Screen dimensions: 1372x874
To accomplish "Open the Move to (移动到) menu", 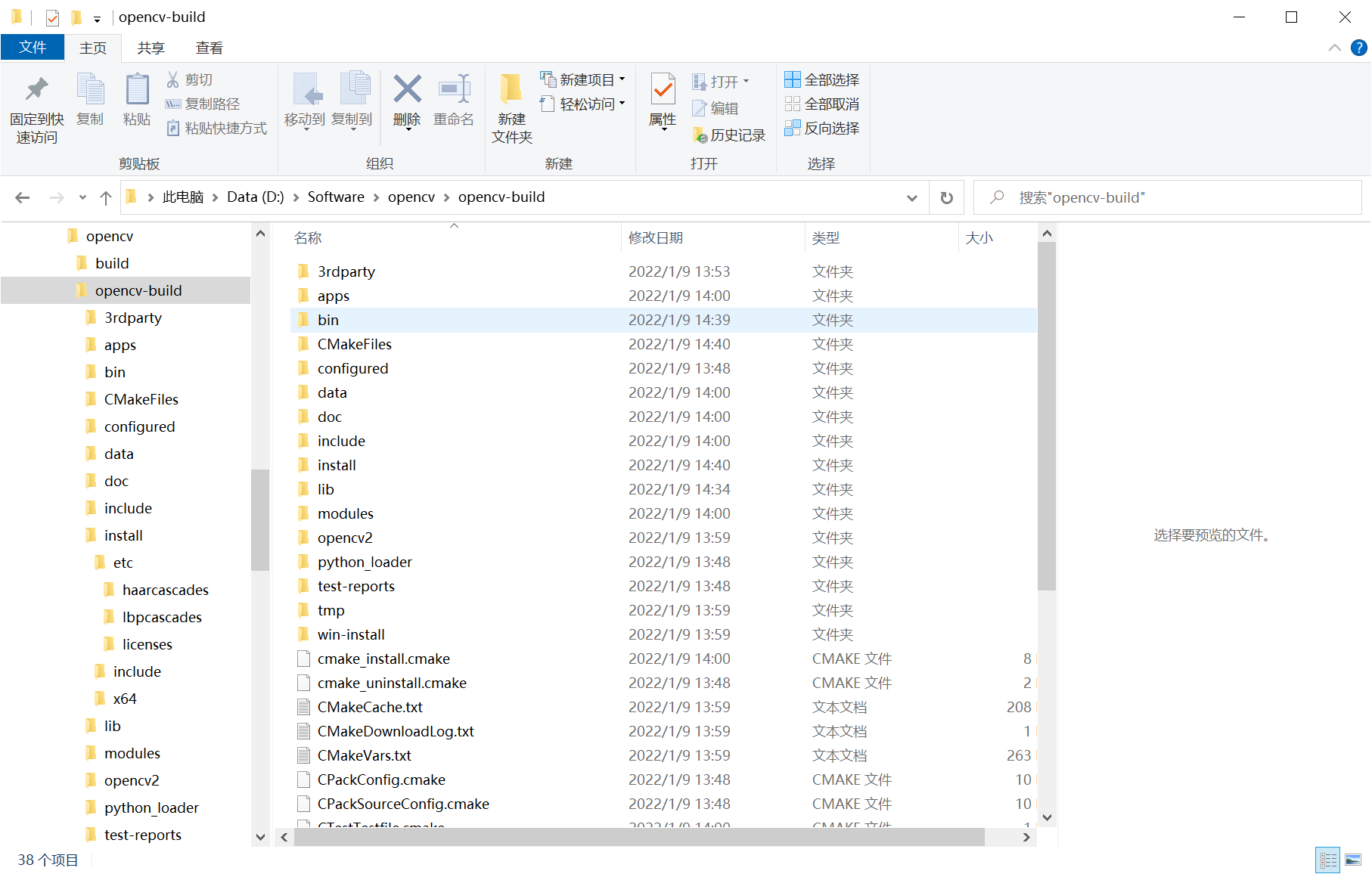I will pos(305,102).
